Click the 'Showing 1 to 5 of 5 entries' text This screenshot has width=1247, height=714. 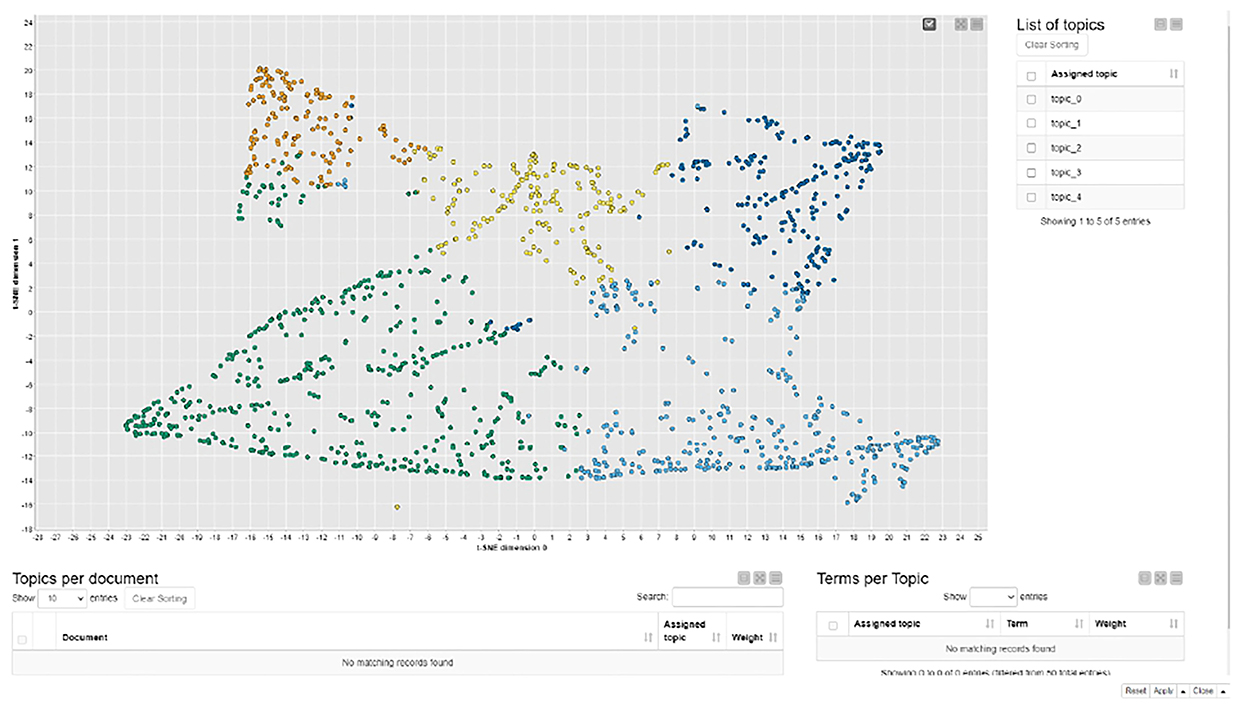point(1095,220)
